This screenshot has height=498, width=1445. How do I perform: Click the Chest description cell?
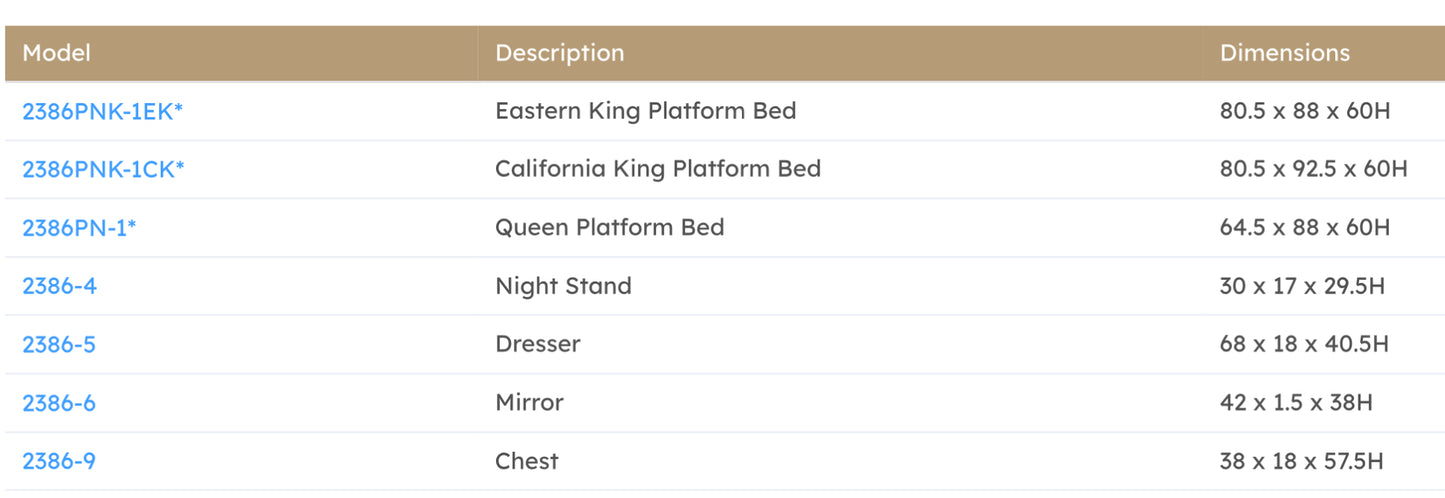click(x=527, y=461)
